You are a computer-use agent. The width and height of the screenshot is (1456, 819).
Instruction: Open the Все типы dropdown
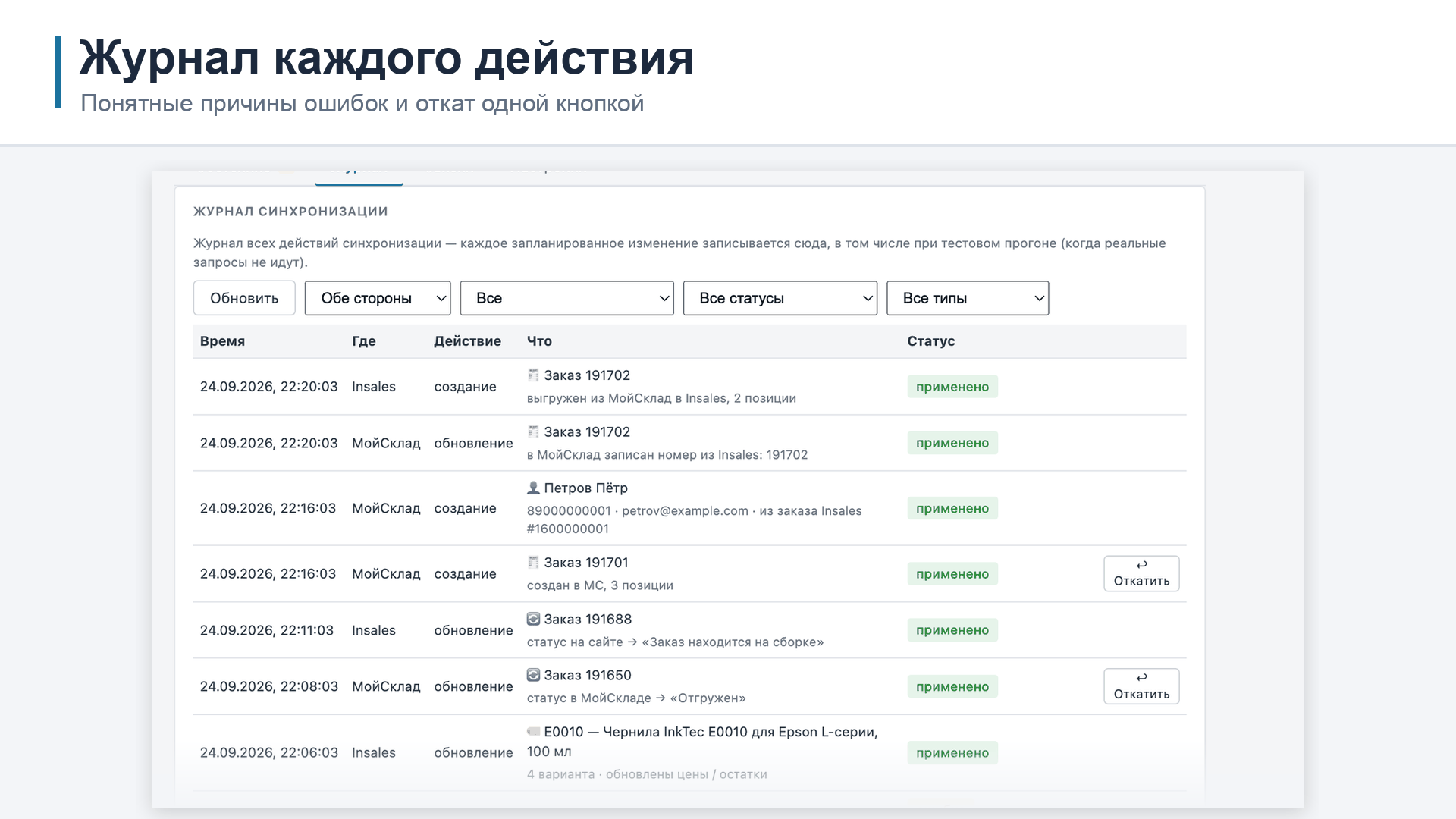point(968,298)
